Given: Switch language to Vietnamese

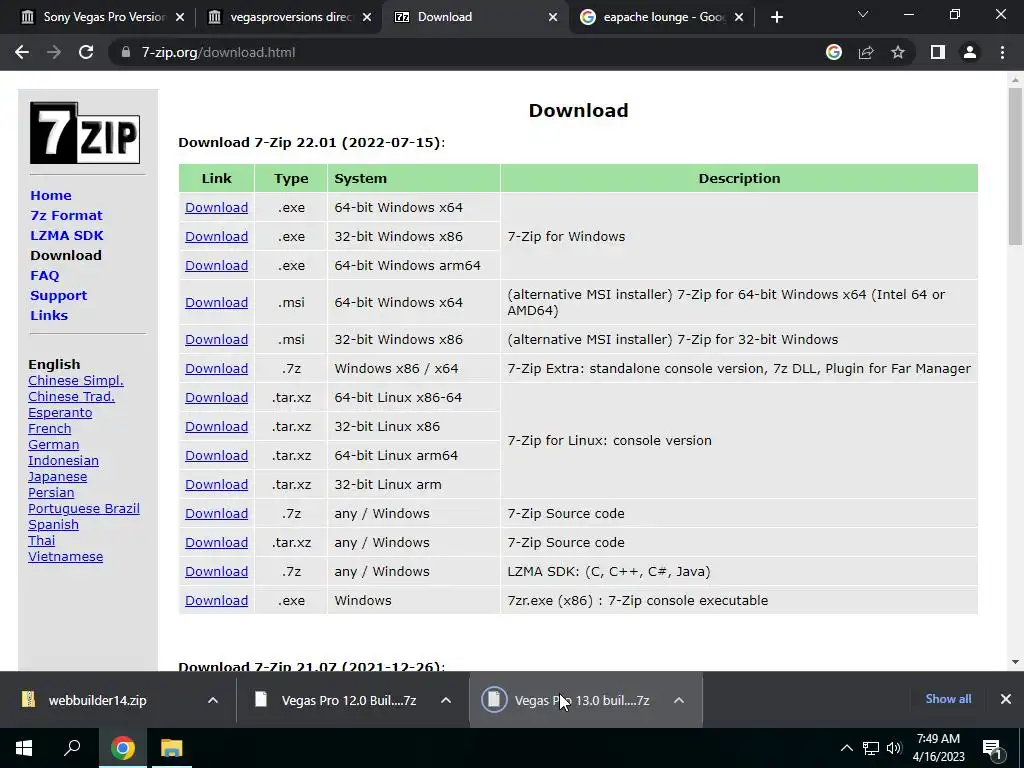Looking at the screenshot, I should (x=65, y=557).
